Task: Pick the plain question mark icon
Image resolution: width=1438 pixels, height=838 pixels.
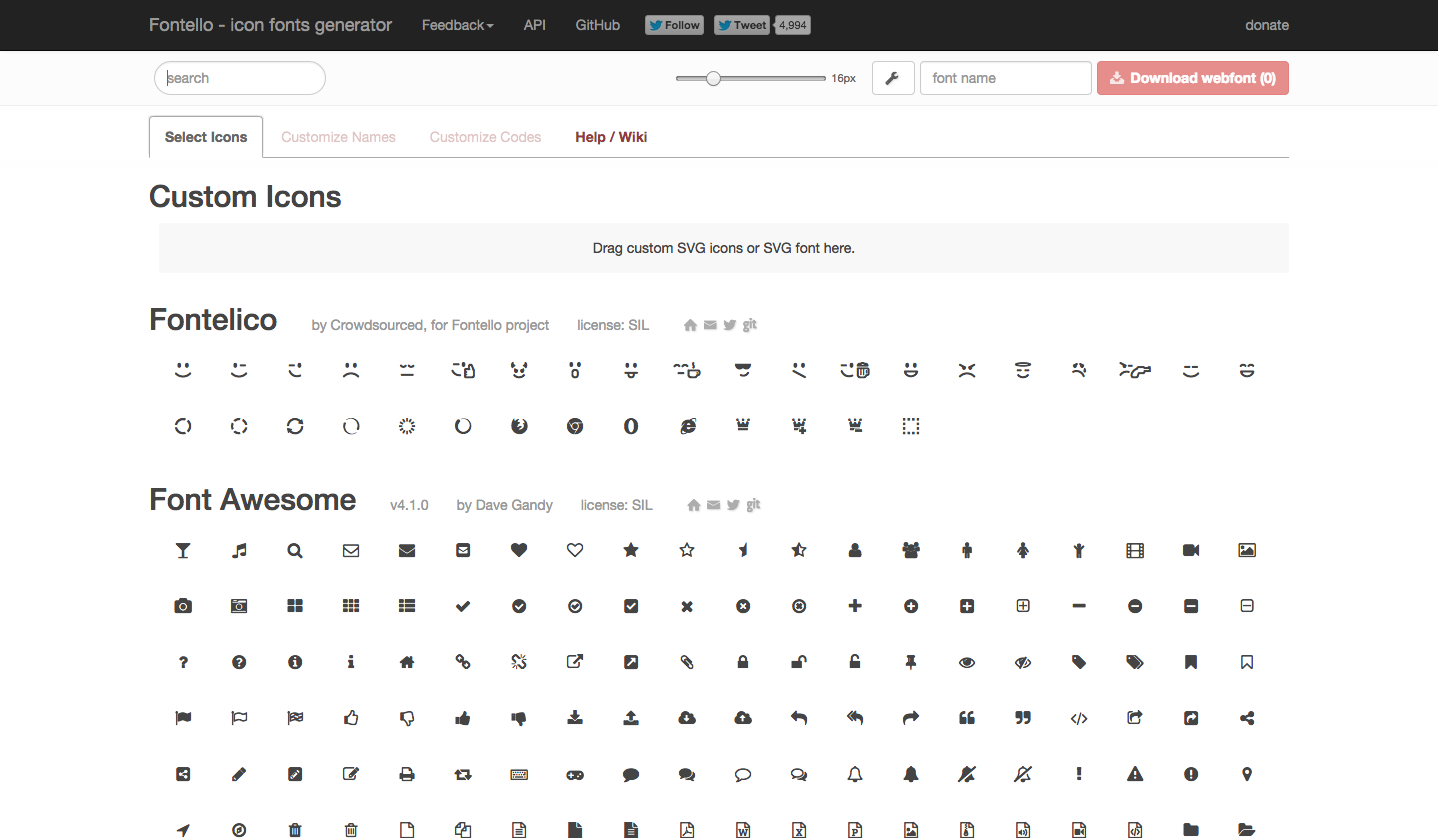Action: (x=183, y=662)
